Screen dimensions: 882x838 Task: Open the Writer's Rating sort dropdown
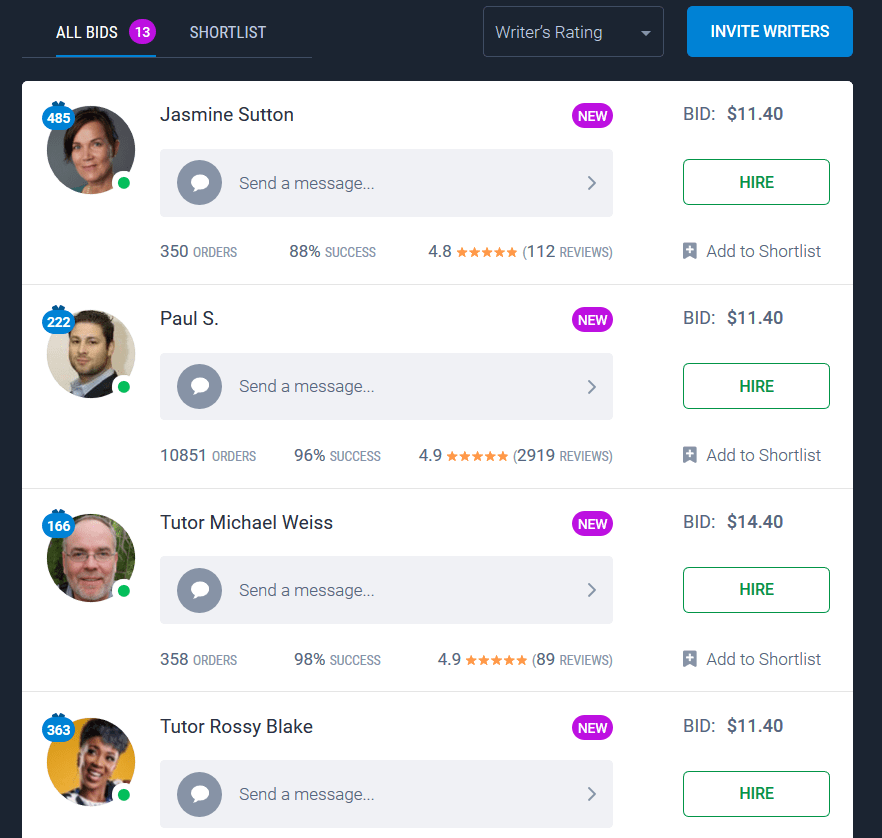[x=573, y=32]
